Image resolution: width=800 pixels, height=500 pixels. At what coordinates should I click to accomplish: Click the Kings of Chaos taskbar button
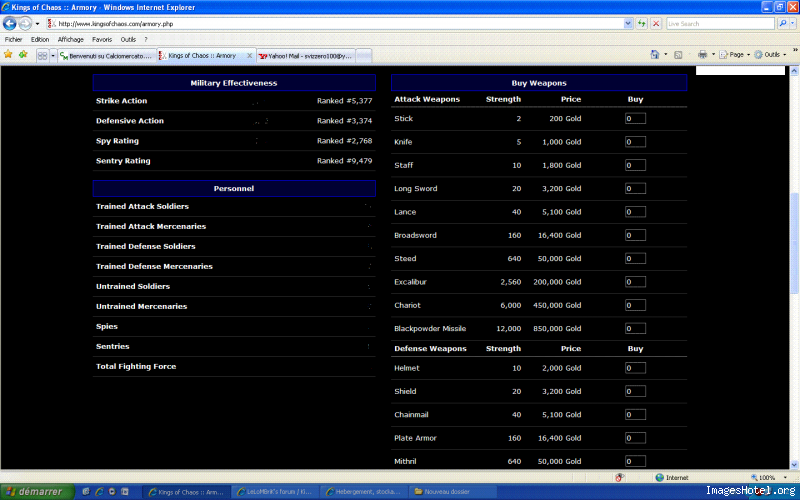187,492
